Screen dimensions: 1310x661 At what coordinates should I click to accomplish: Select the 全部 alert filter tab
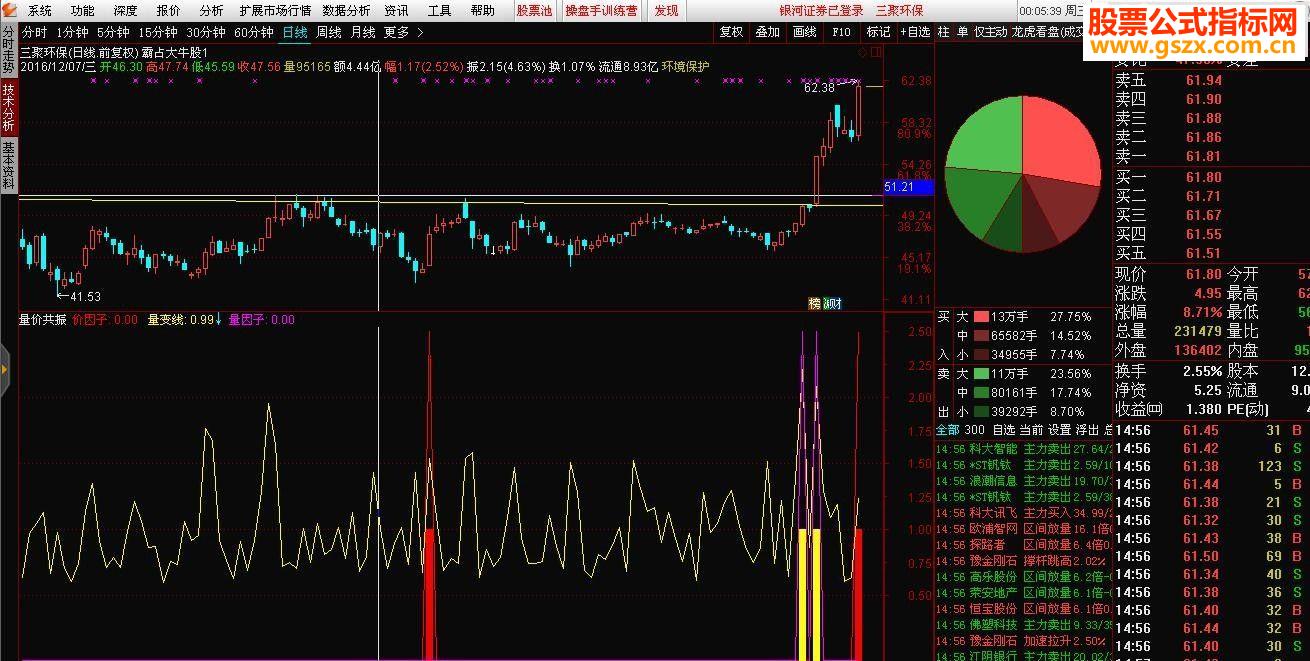pos(947,430)
